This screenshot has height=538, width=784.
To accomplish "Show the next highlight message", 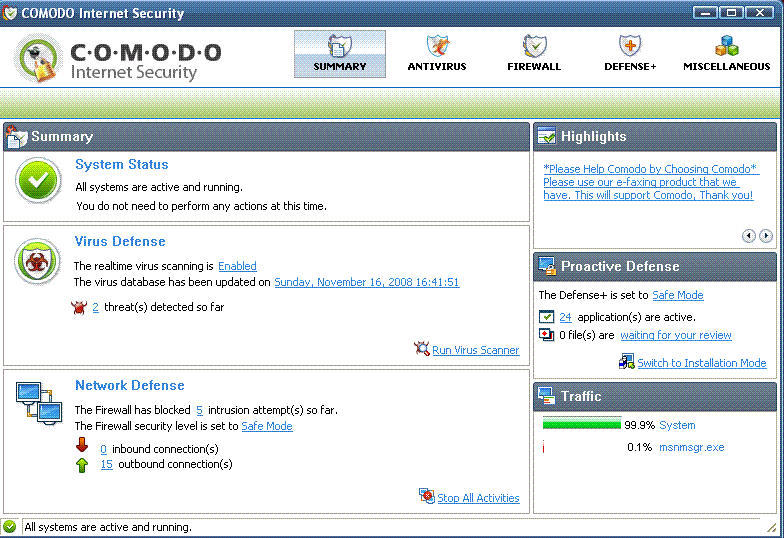I will coord(766,236).
